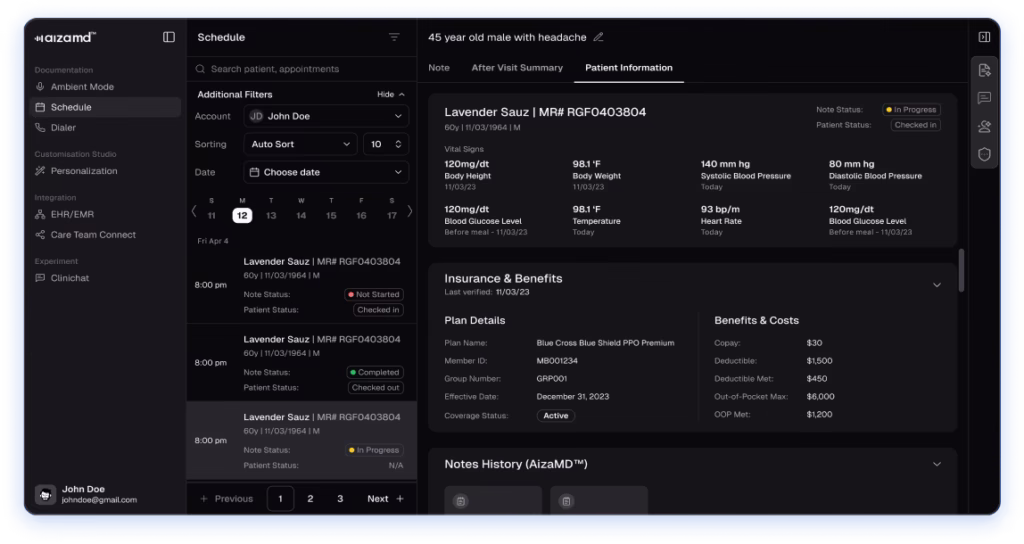Open the AI document icon in right rail
The height and width of the screenshot is (544, 1024).
(984, 69)
